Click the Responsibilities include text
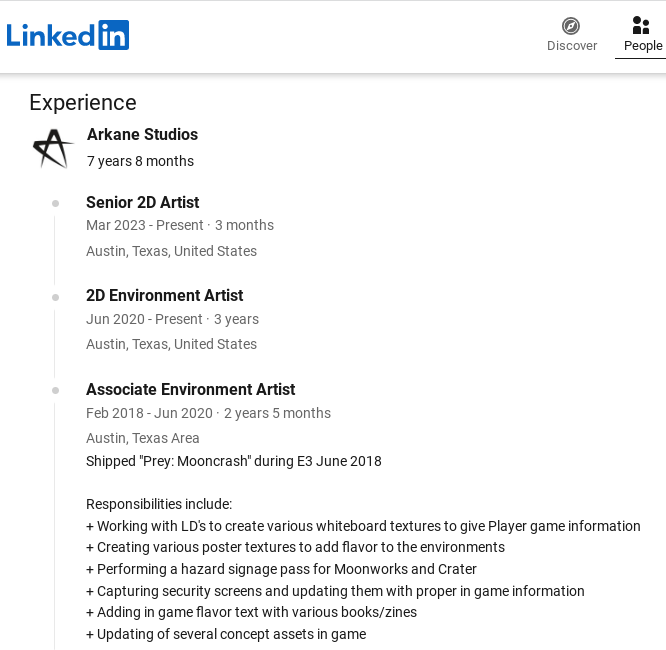 click(x=159, y=504)
